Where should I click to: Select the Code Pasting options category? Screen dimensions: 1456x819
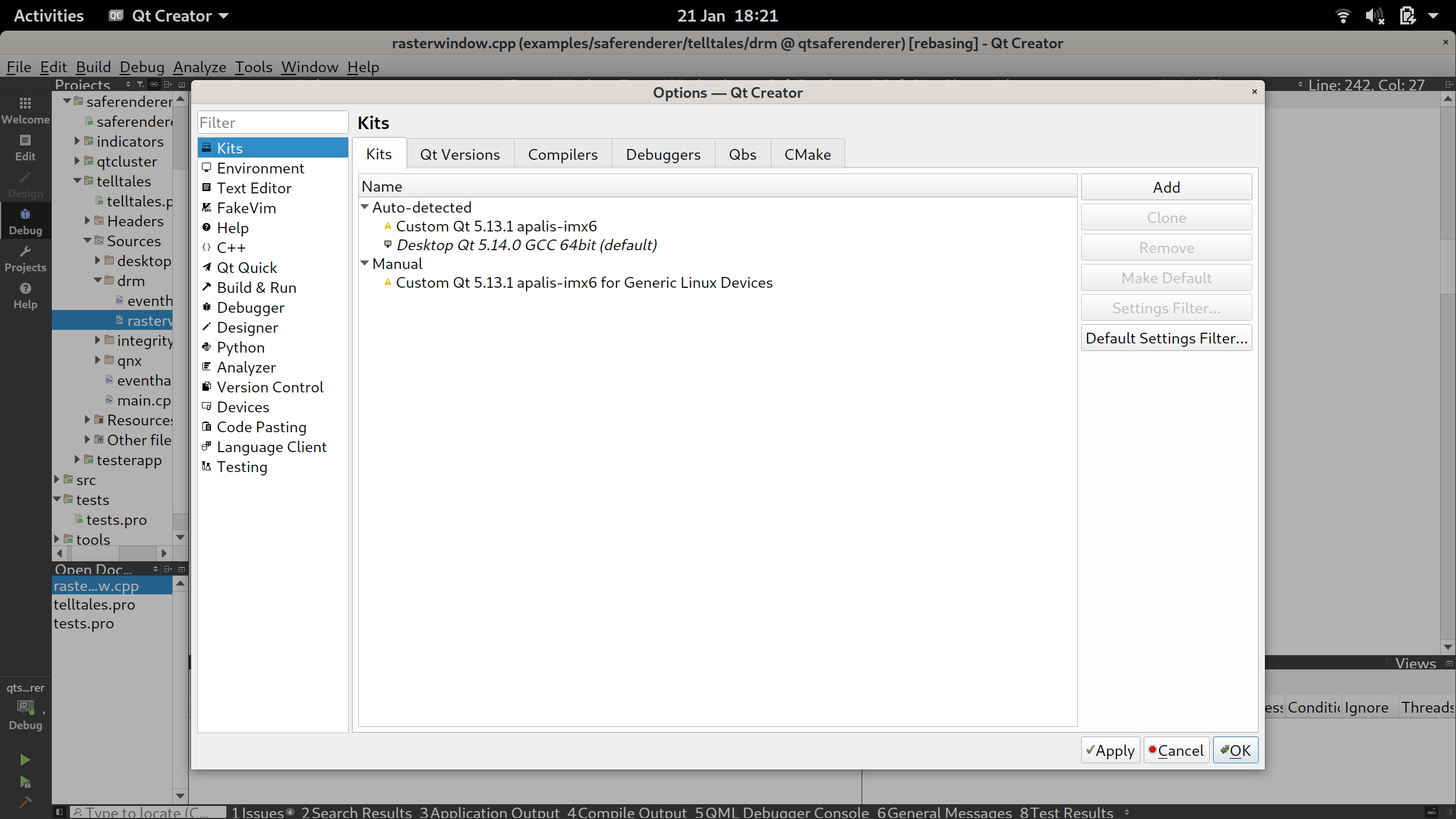click(272, 427)
